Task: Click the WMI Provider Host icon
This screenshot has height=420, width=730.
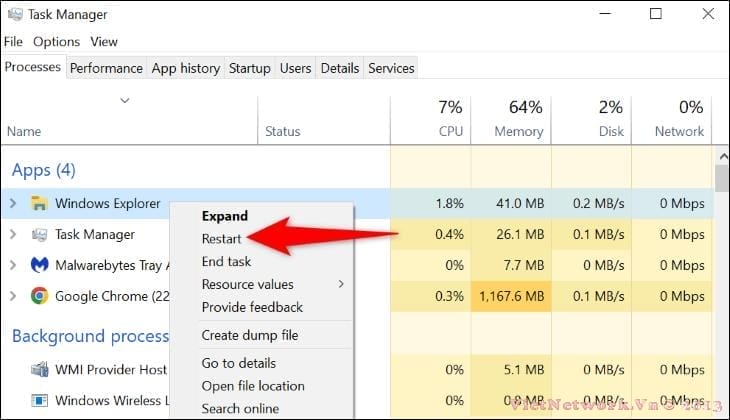Action: 40,370
